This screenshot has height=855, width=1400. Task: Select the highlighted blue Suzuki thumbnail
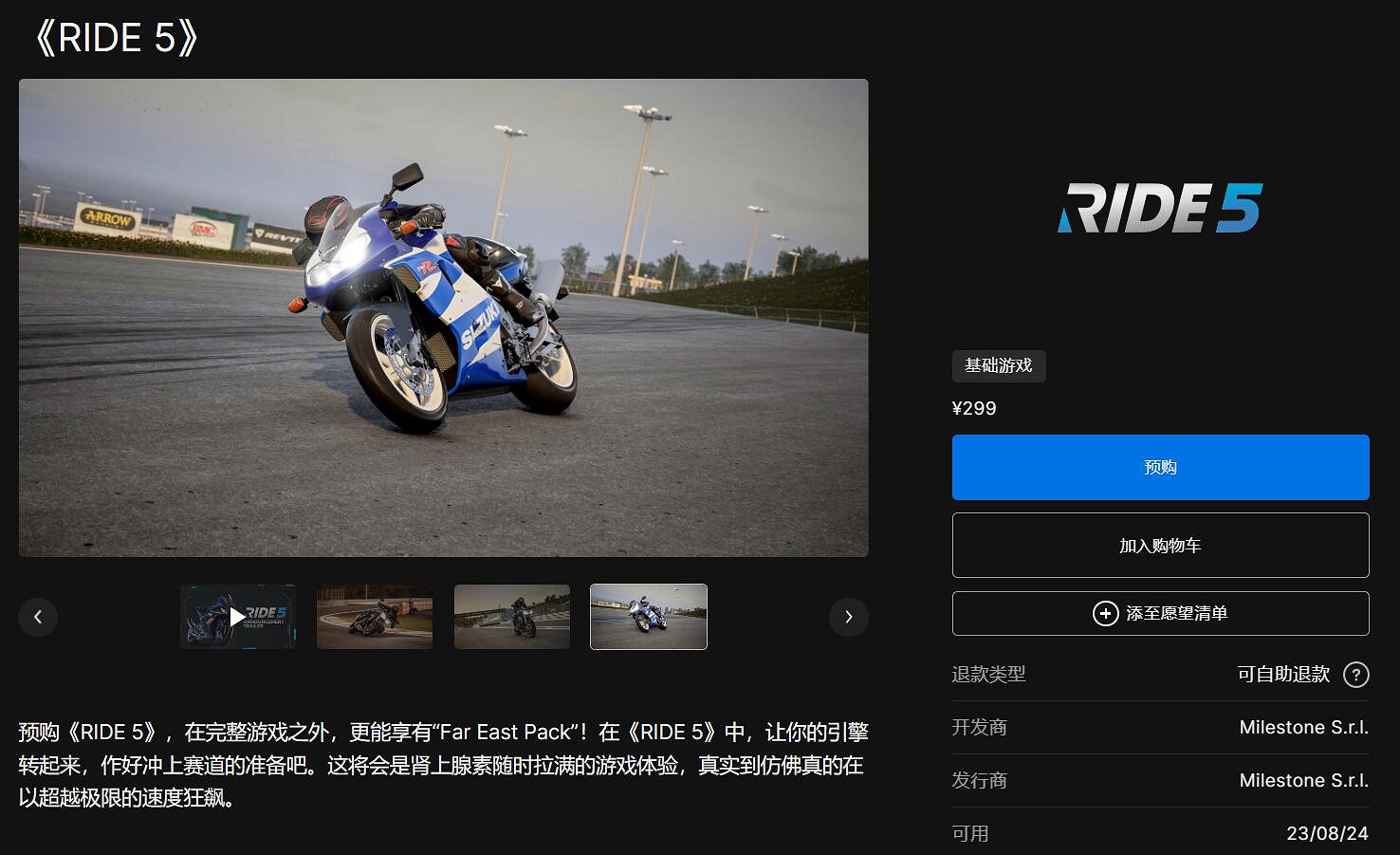[x=649, y=617]
